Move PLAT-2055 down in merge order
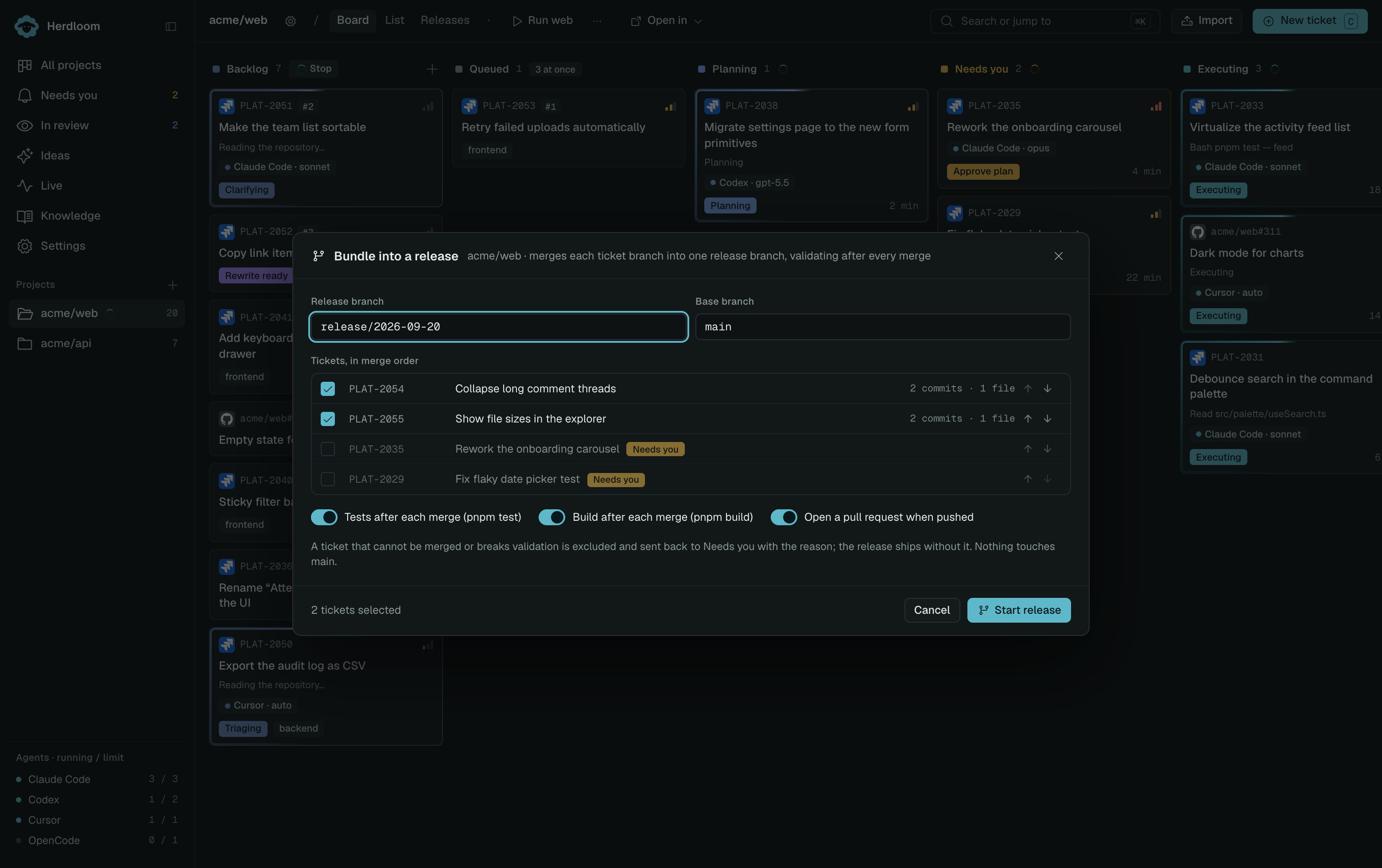1382x868 pixels. (1048, 419)
